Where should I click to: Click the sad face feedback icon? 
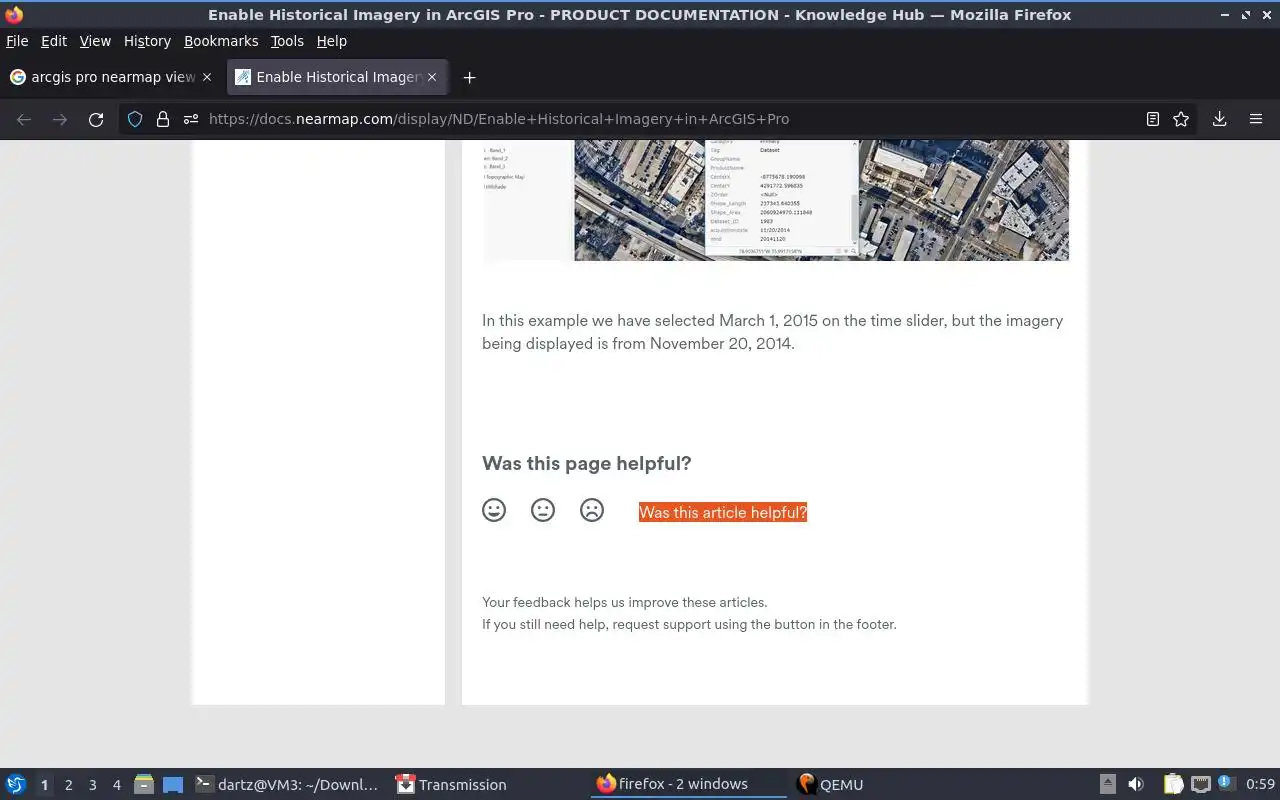pos(592,510)
